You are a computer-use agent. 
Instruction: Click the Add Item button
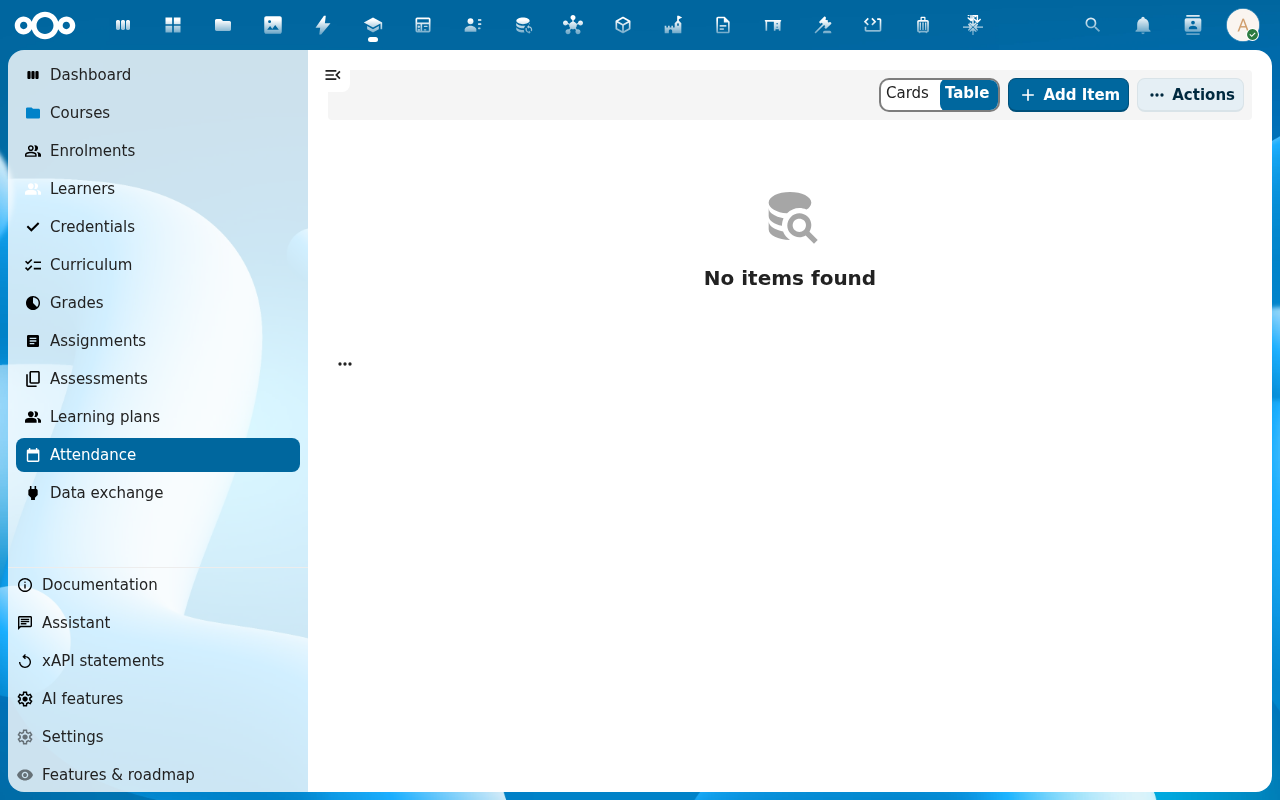(1068, 95)
